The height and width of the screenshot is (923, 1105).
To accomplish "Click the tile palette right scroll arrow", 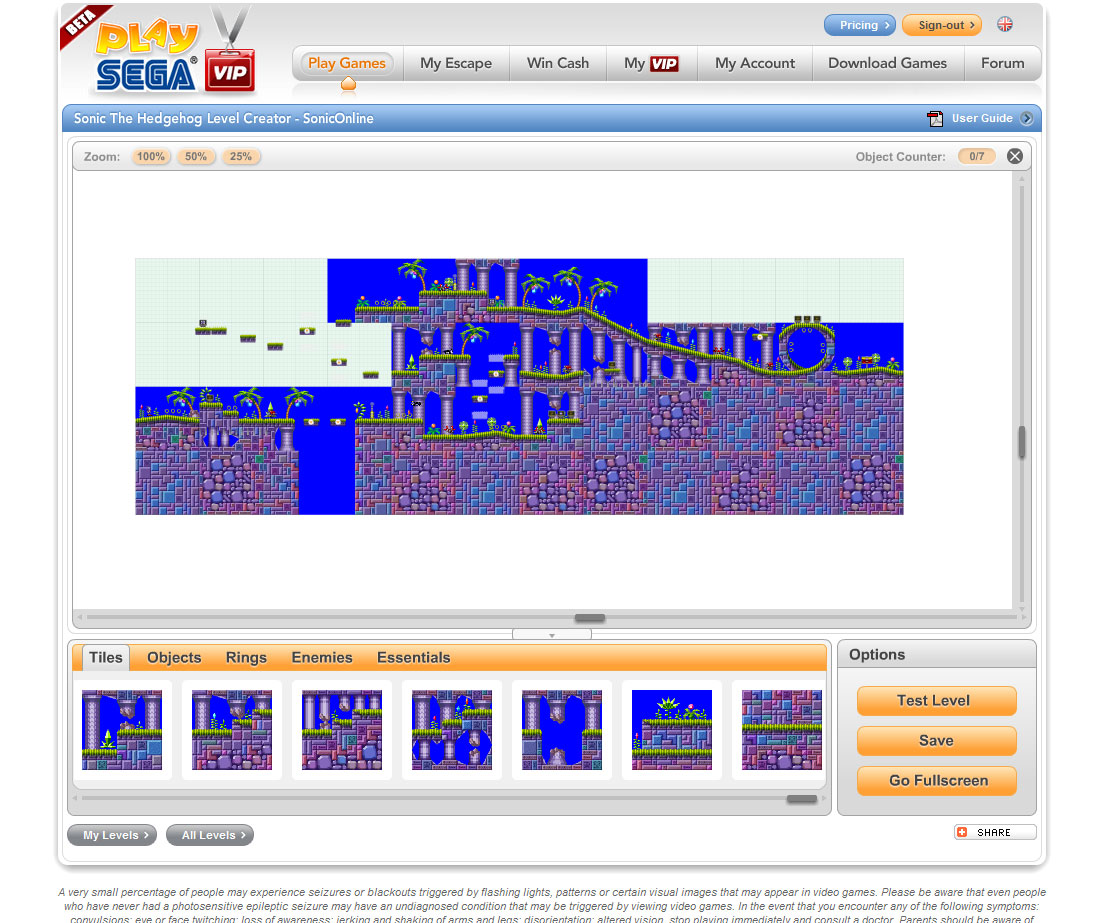I will coord(824,799).
